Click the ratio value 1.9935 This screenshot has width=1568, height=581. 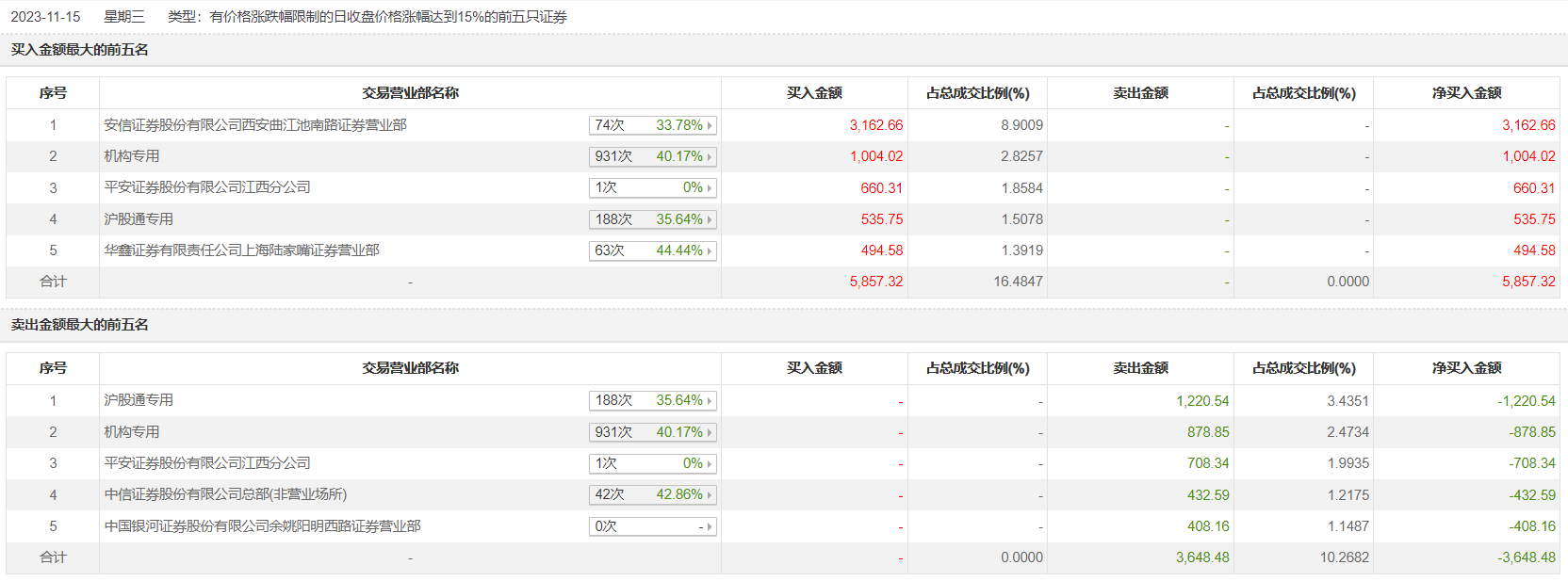(1347, 463)
